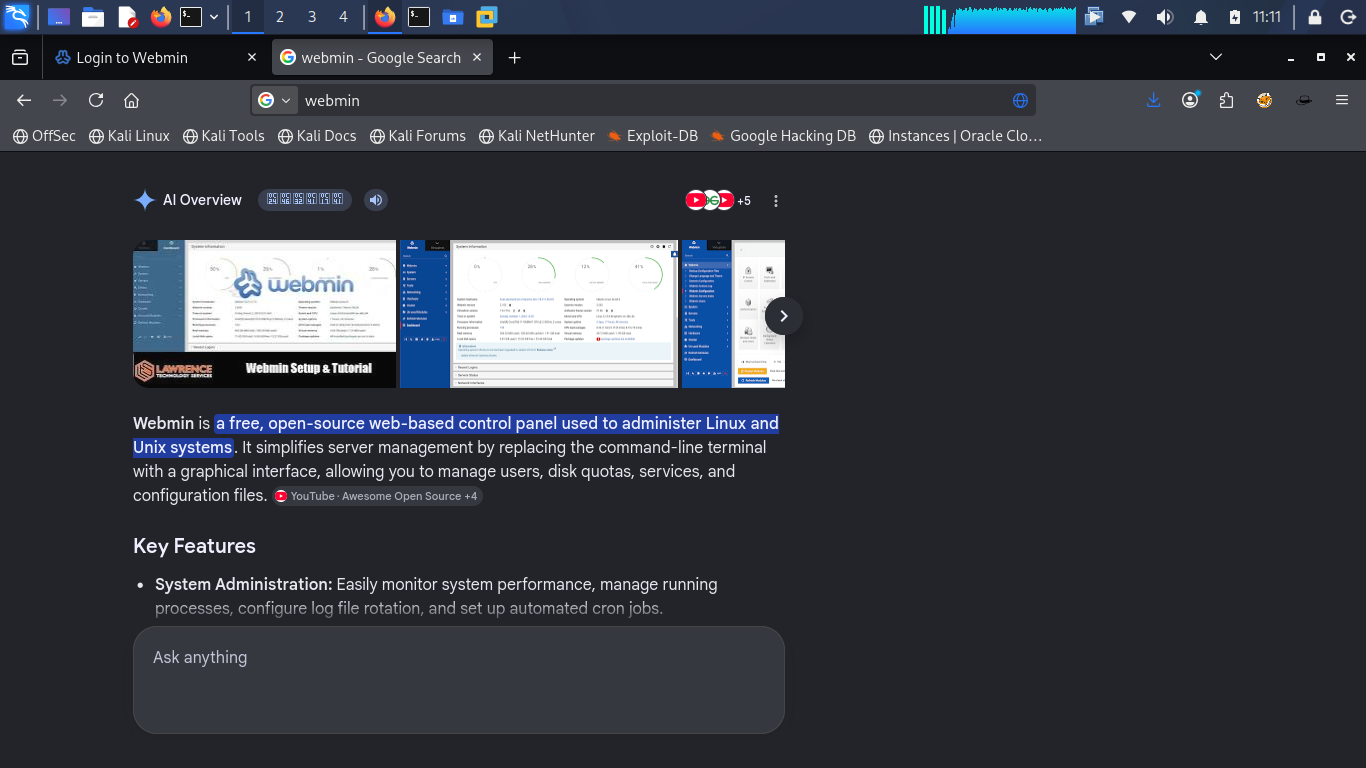Go back to the previous page
Screen dimensions: 1366x768
click(24, 100)
